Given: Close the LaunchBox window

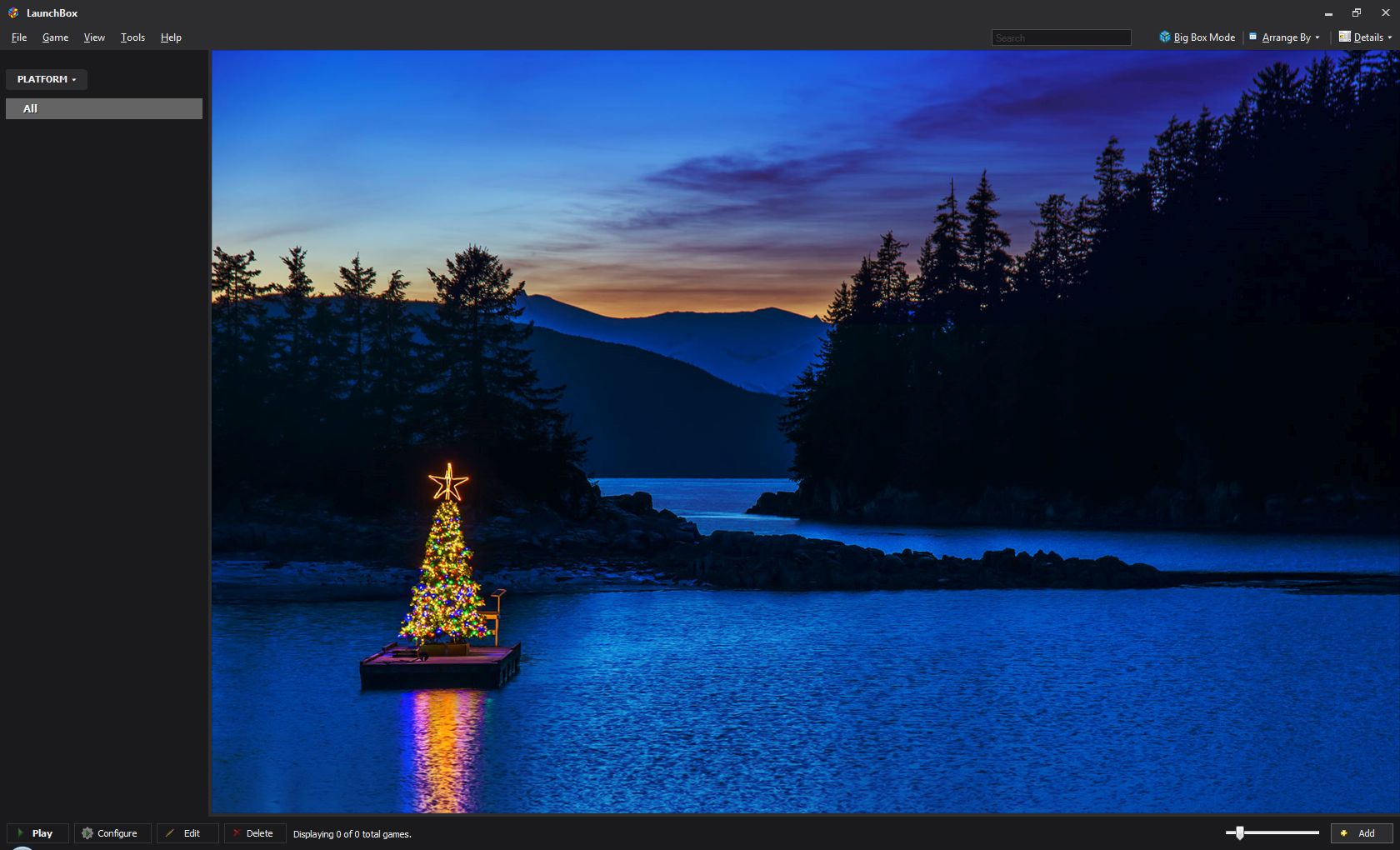Looking at the screenshot, I should click(x=1386, y=12).
